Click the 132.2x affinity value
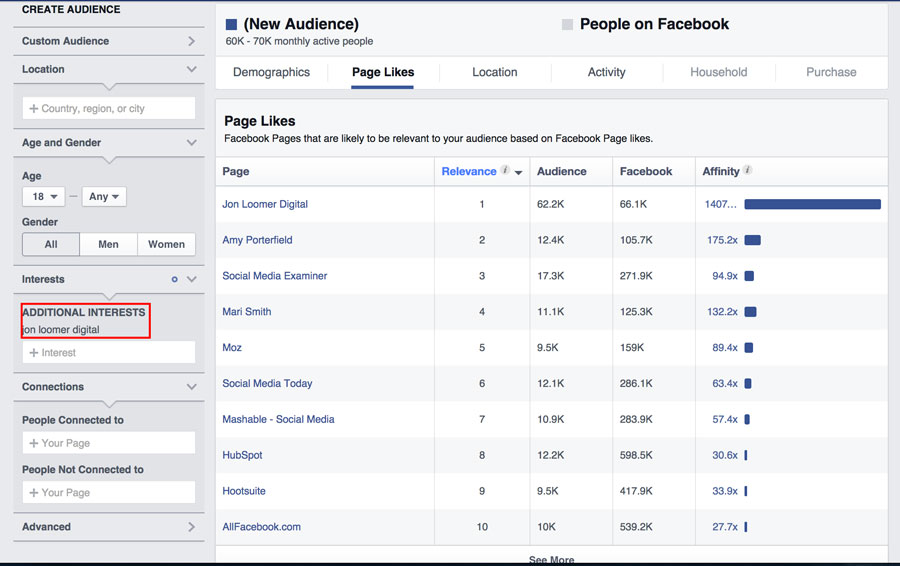 (x=722, y=312)
